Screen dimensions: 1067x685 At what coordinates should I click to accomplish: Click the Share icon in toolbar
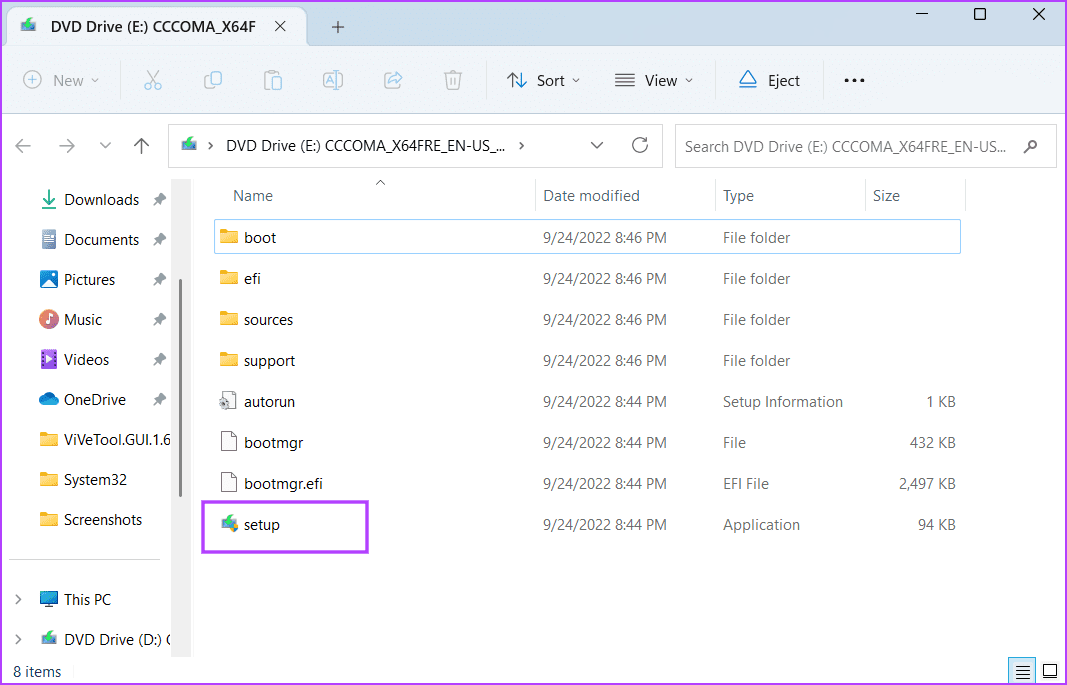pyautogui.click(x=393, y=80)
